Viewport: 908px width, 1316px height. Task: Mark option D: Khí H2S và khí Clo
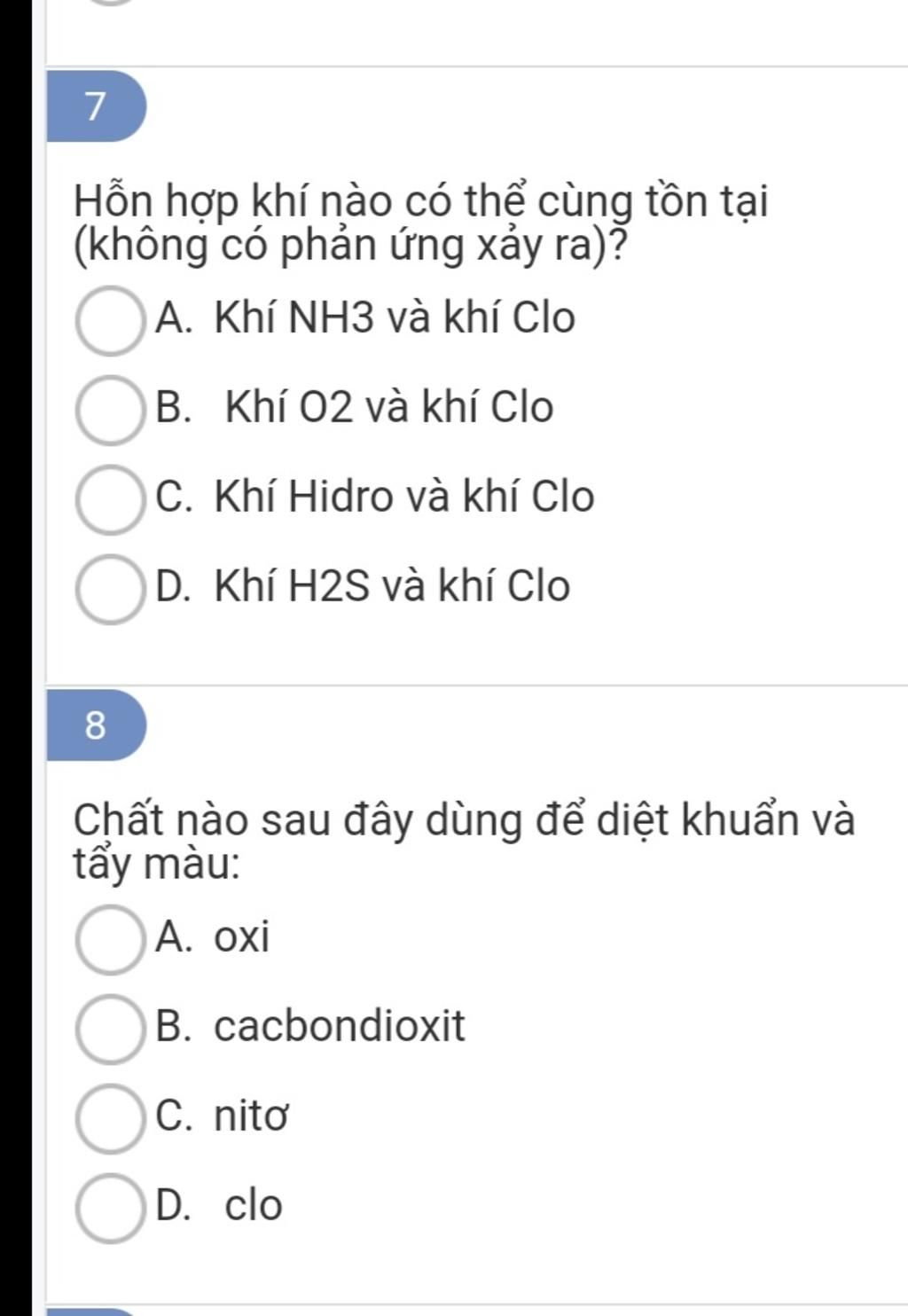110,589
